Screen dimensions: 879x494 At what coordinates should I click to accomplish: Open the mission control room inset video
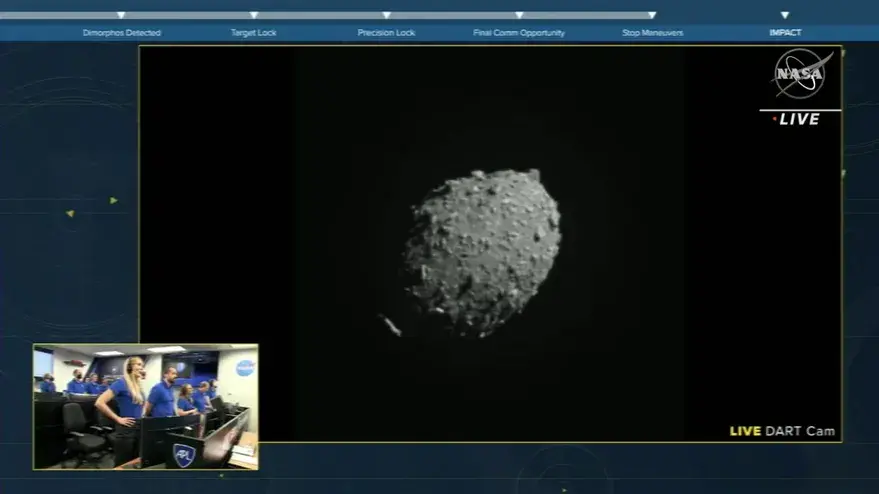(146, 407)
